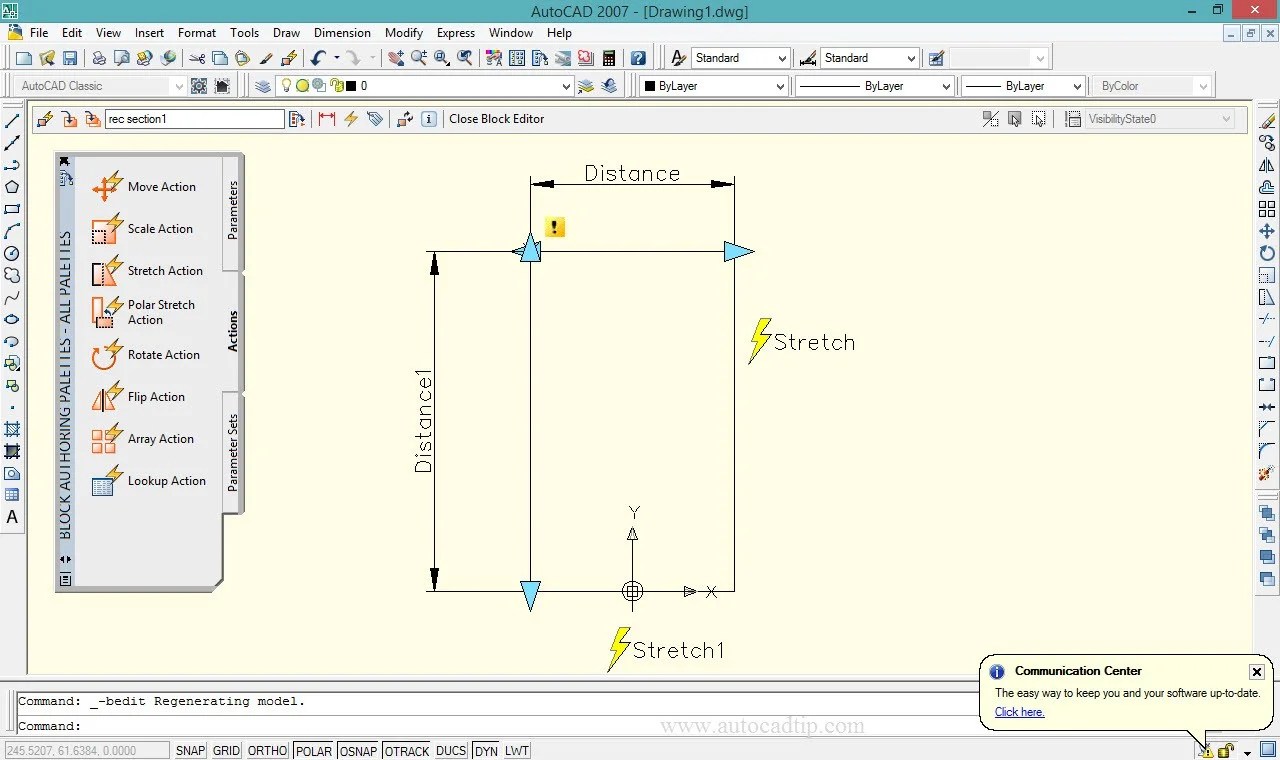Select the Polygon tool in Draw toolbar

pyautogui.click(x=12, y=187)
